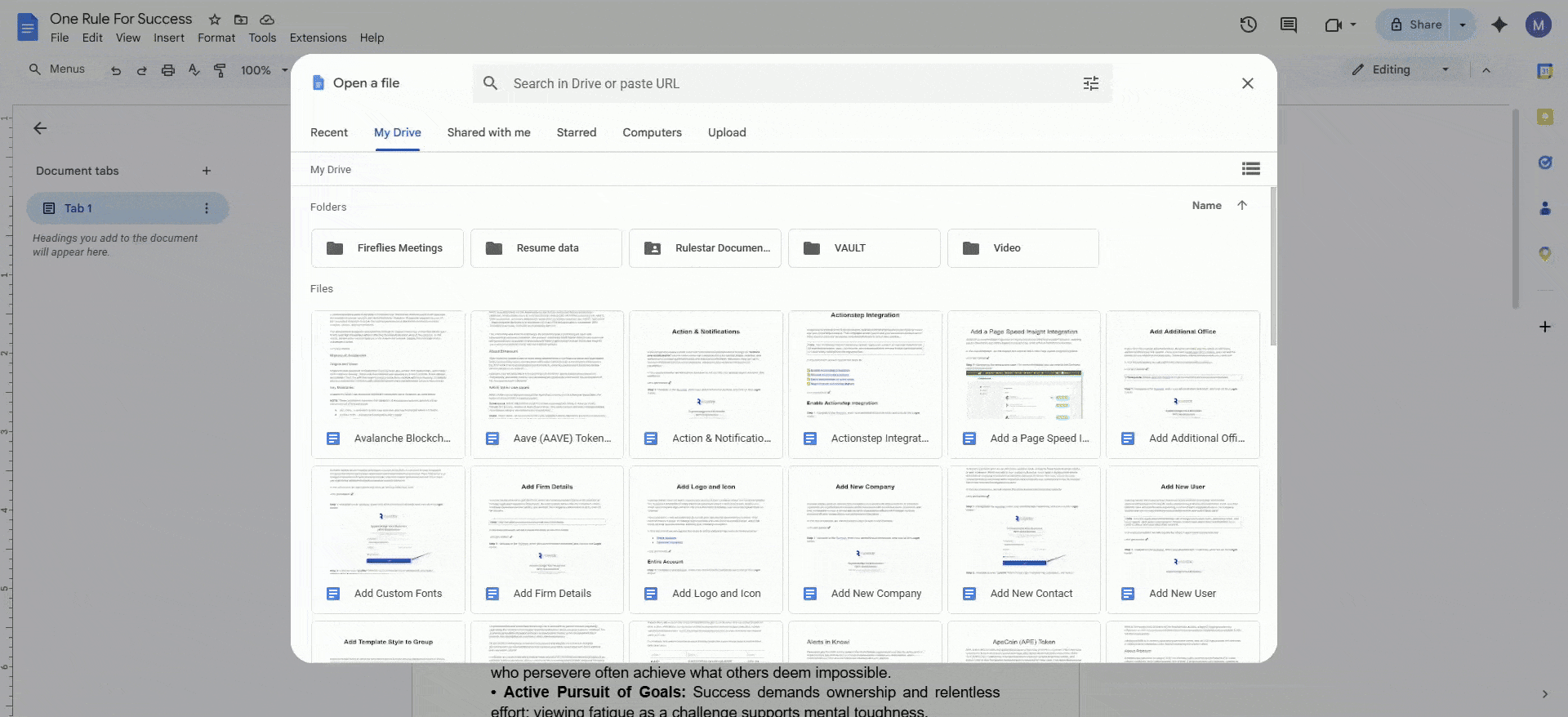The height and width of the screenshot is (717, 1568).
Task: Print the document from toolbar
Action: click(x=168, y=70)
